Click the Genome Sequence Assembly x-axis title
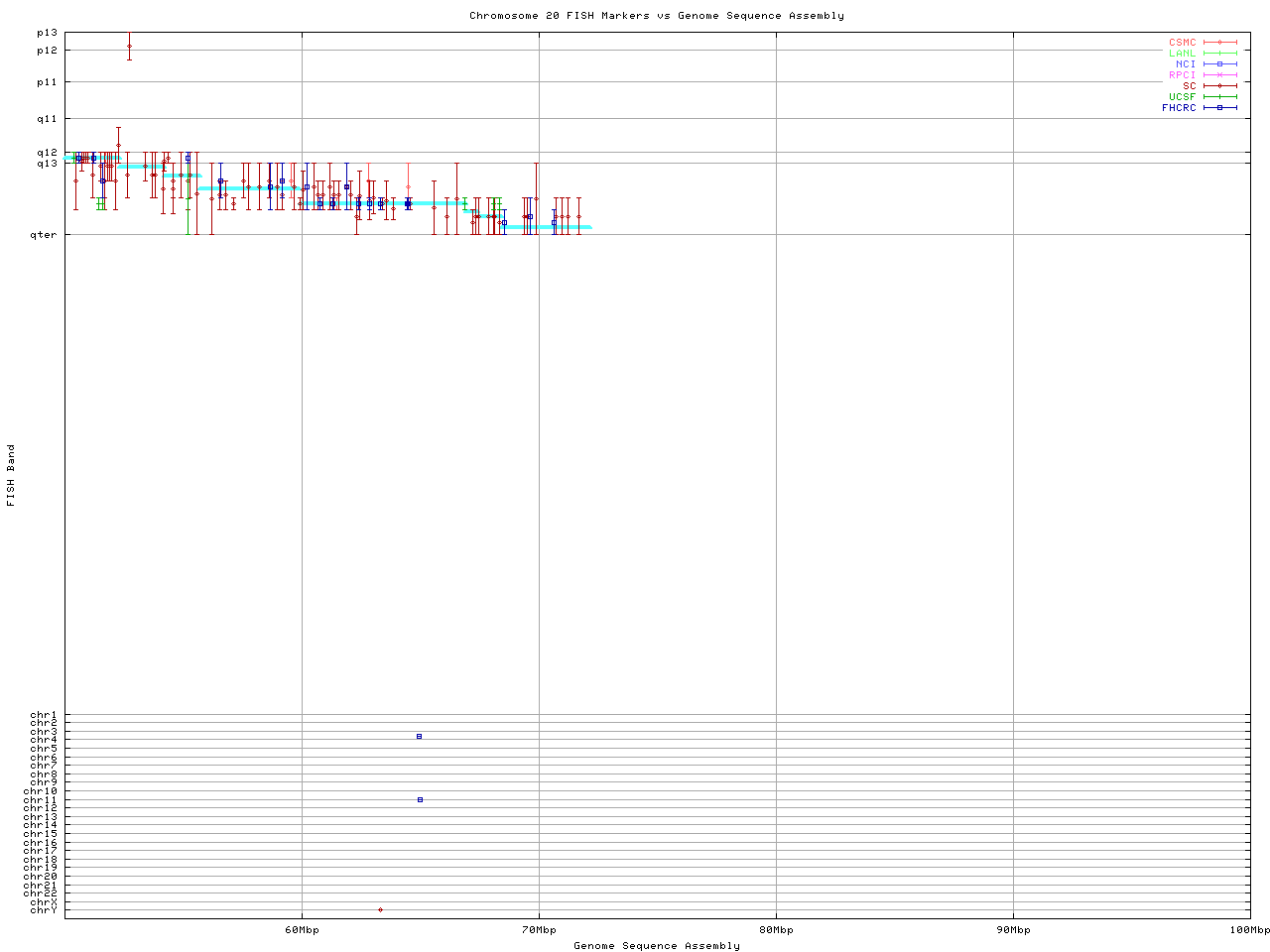Image resolution: width=1270 pixels, height=952 pixels. click(657, 946)
